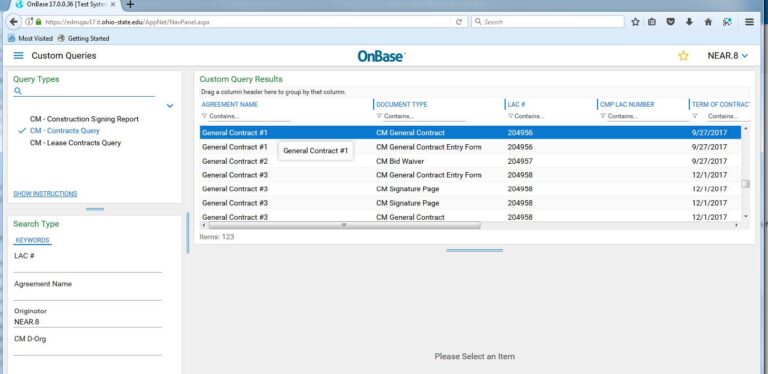Open Document Type filter funnel icon
The image size is (768, 374).
379,116
